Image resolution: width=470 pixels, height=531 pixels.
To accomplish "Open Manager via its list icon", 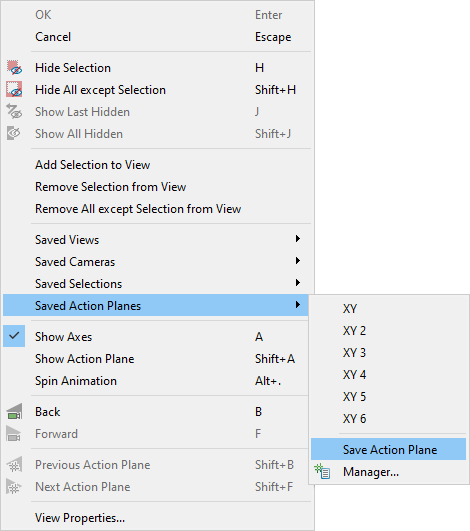I will (x=322, y=471).
